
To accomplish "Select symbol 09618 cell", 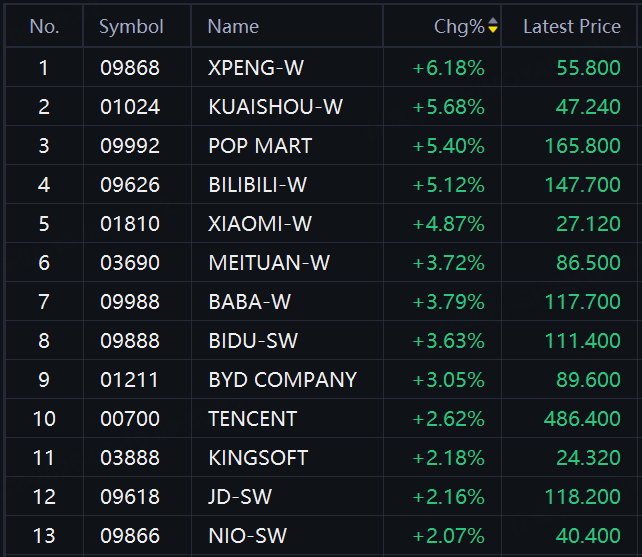I will pos(130,497).
